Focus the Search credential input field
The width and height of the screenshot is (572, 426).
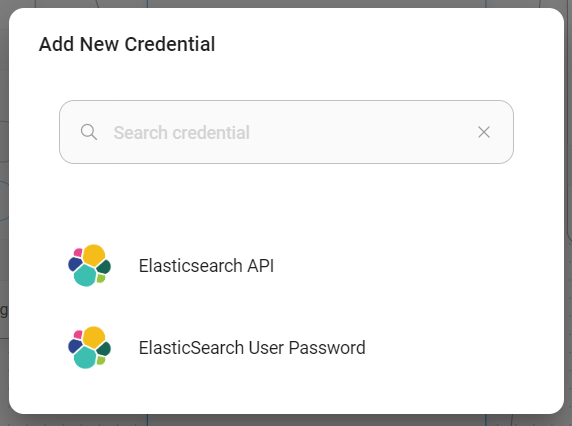[286, 132]
